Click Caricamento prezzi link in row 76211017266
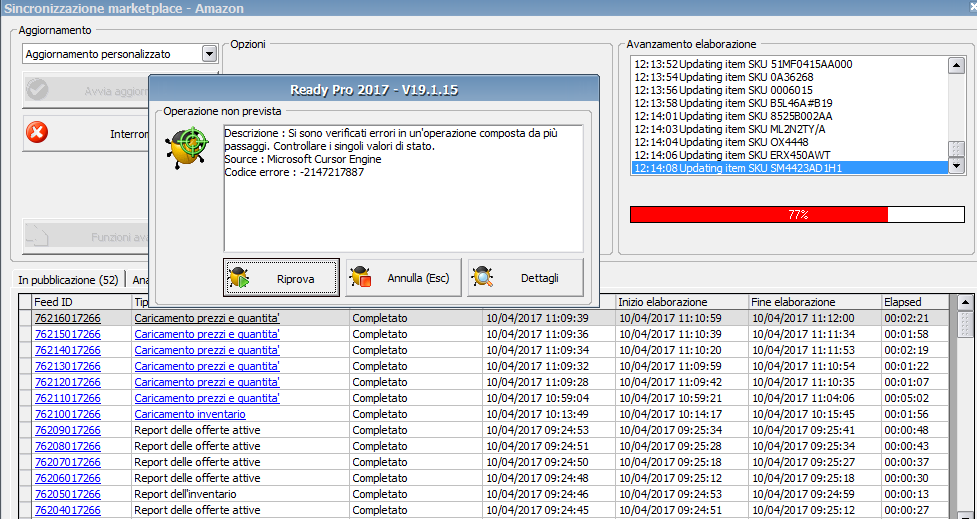This screenshot has width=977, height=519. 207,398
